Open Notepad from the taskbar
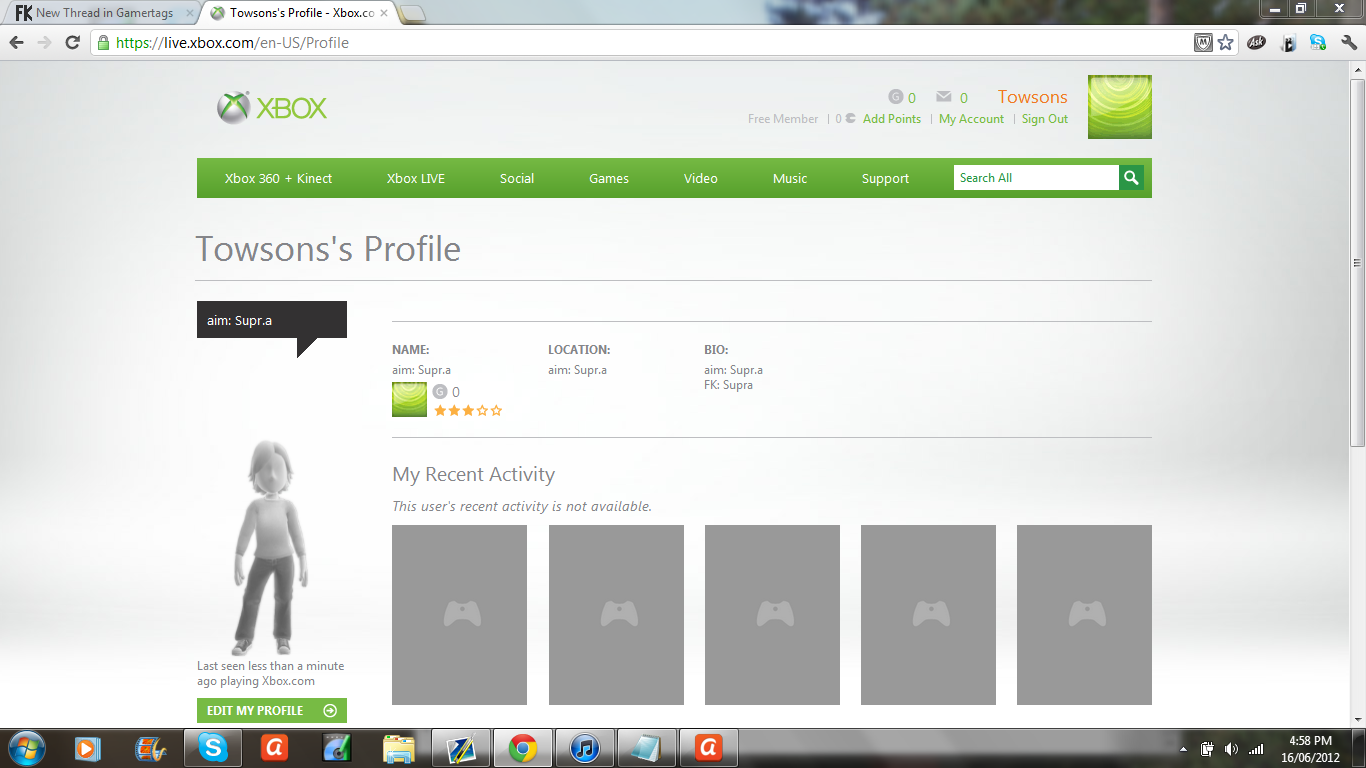Image resolution: width=1366 pixels, height=768 pixels. click(x=647, y=748)
